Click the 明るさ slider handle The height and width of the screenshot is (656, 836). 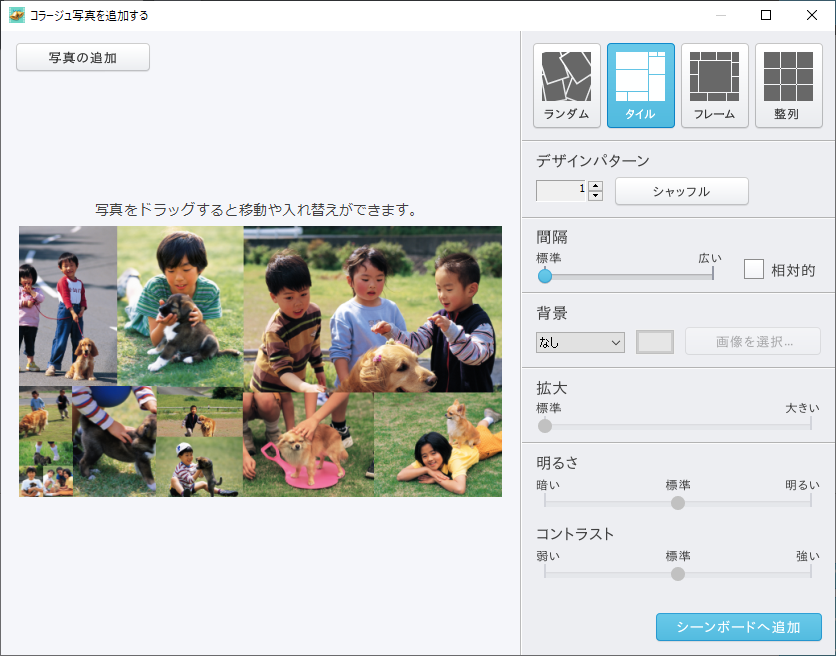pos(678,502)
